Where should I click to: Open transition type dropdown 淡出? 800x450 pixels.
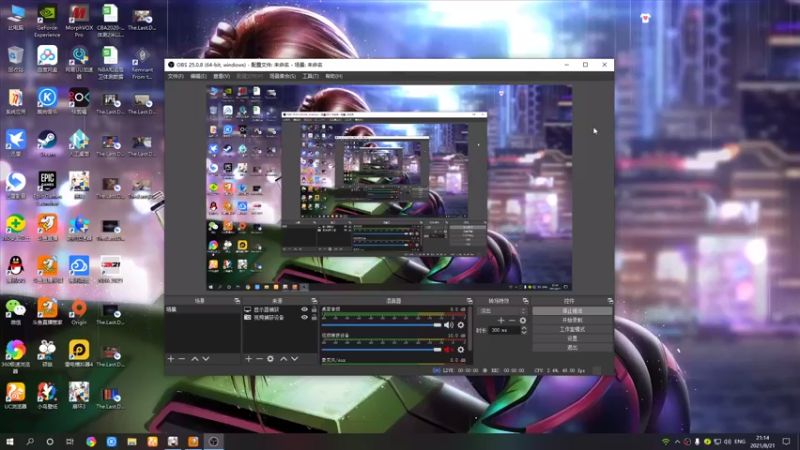click(x=502, y=311)
